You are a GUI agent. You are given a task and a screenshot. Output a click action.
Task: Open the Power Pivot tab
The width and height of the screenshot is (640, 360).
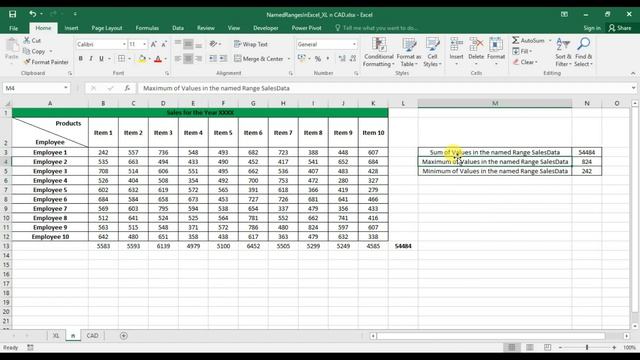307,28
